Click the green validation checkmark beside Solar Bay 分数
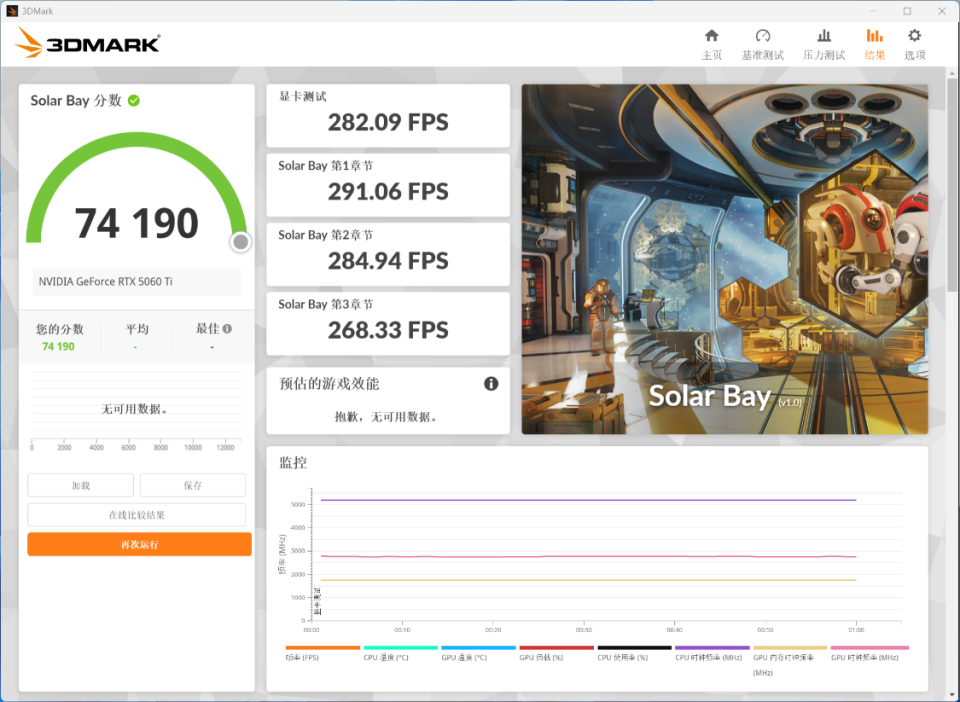 tap(133, 100)
